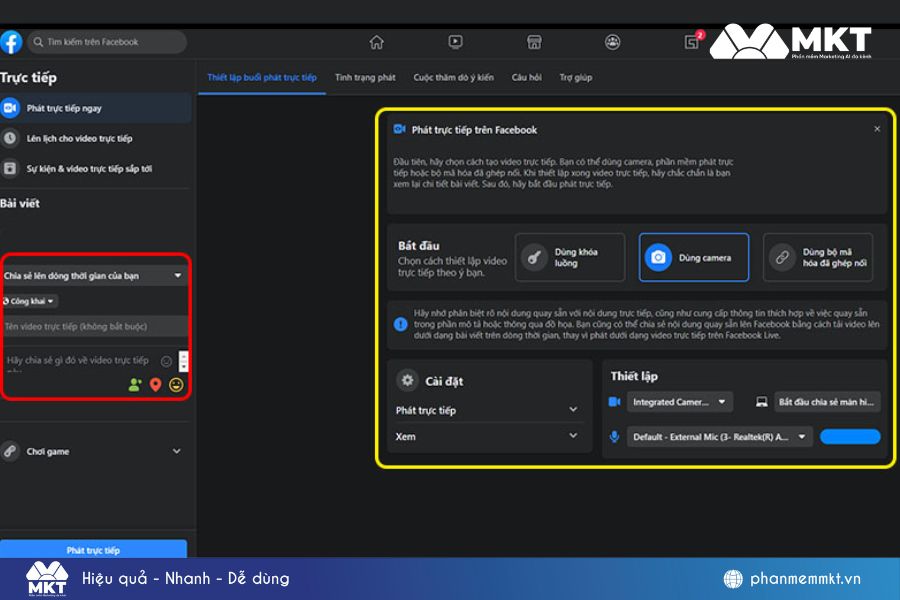Close the Phát trực tiếp trên Facebook panel

[877, 129]
